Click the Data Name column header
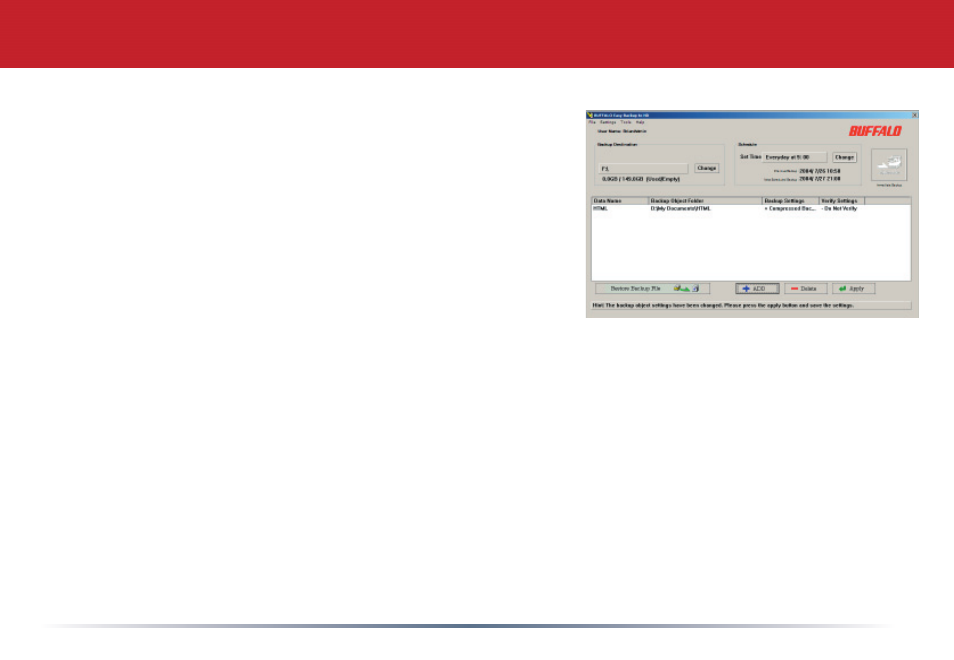 [x=620, y=201]
